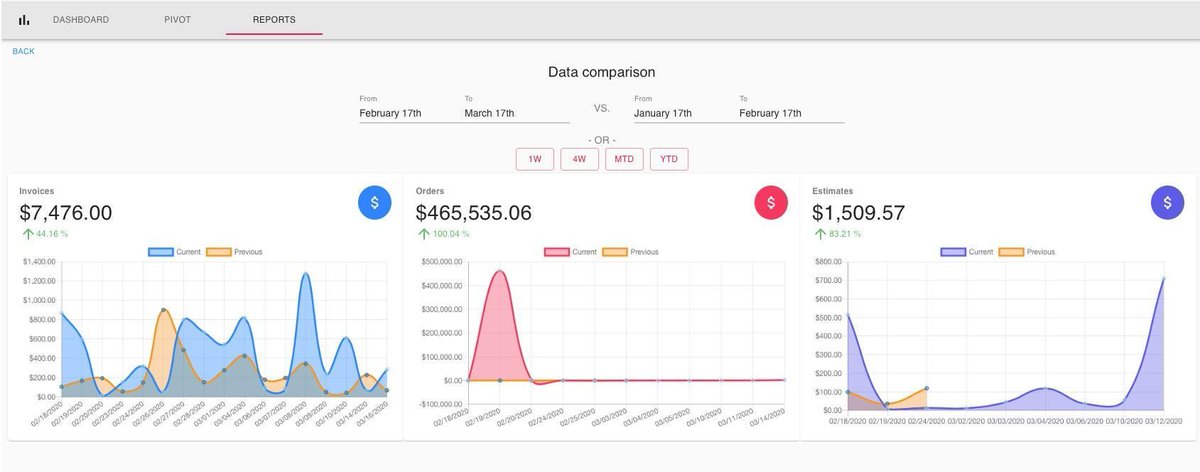Select the YTD range button
The width and height of the screenshot is (1200, 472).
point(669,159)
